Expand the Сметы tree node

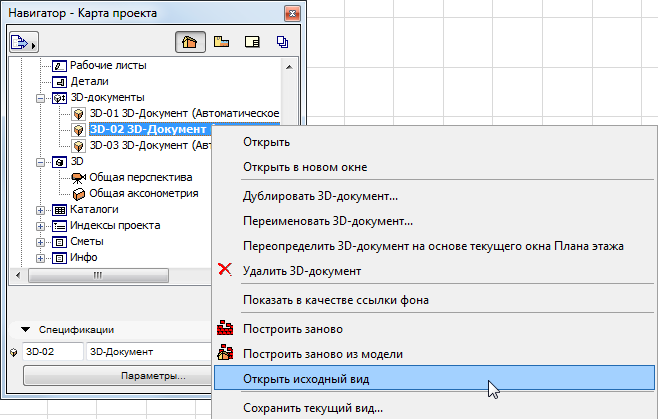click(40, 242)
